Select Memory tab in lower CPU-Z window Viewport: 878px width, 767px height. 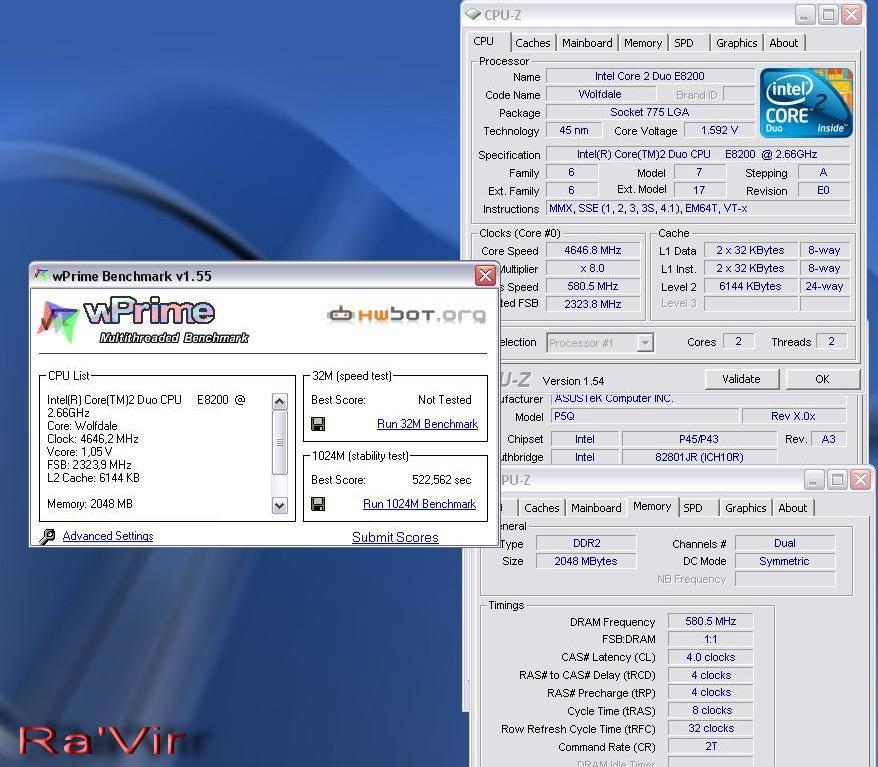pos(652,506)
